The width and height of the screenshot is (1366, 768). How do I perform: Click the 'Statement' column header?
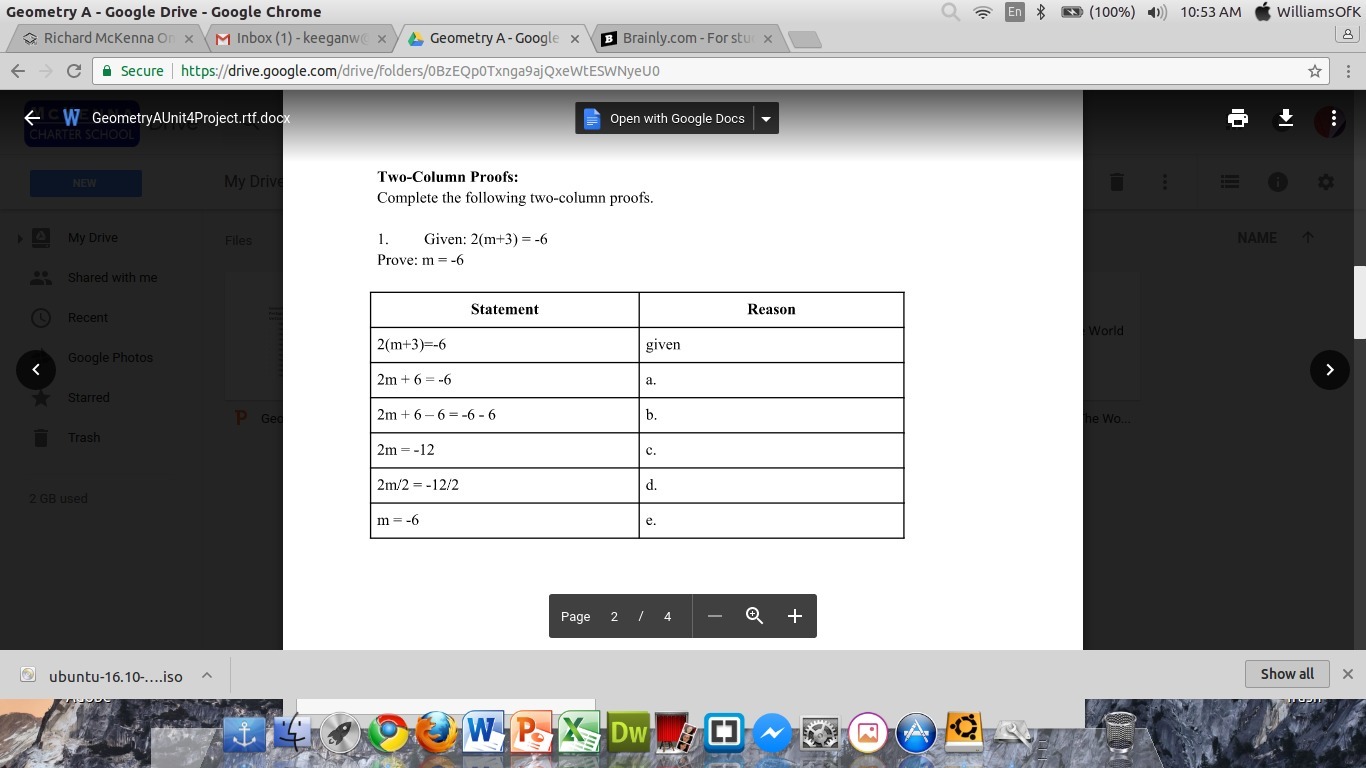(x=505, y=310)
